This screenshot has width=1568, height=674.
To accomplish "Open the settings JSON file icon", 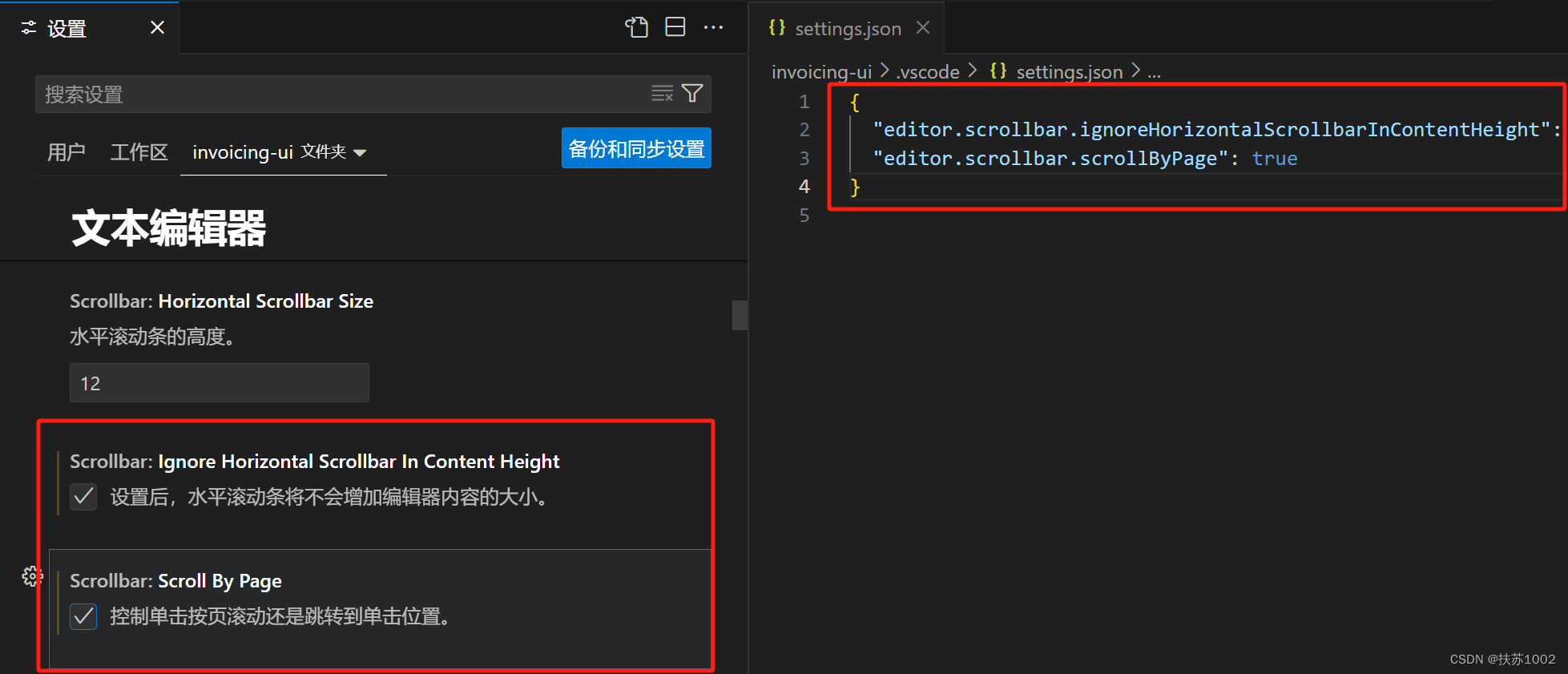I will (x=636, y=27).
